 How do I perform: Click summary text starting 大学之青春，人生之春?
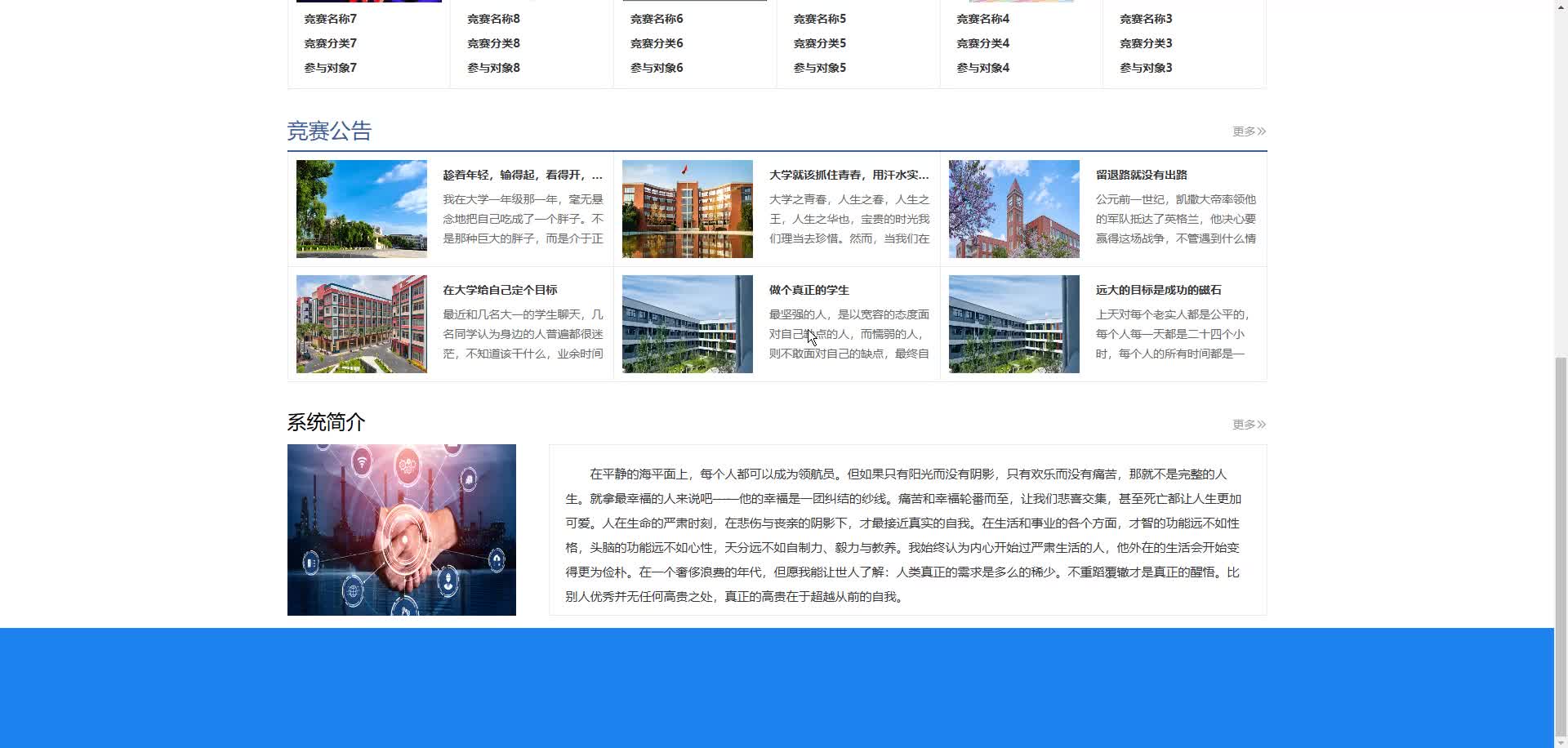click(x=849, y=219)
